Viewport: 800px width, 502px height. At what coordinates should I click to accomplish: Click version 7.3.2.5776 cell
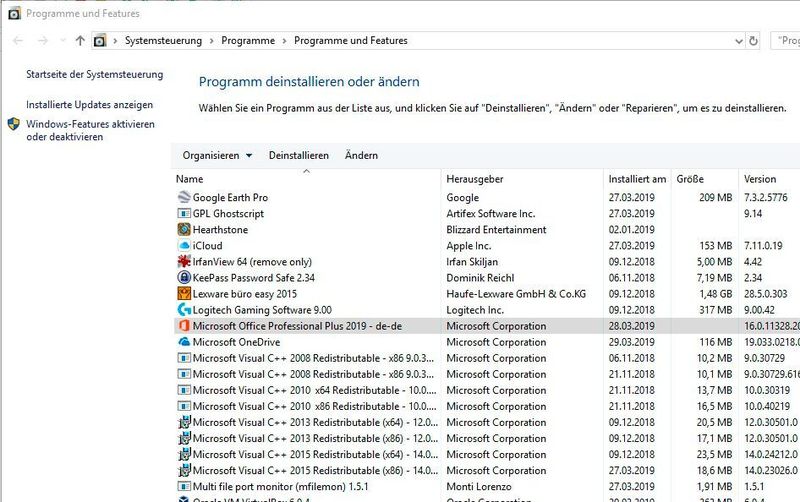tap(766, 197)
